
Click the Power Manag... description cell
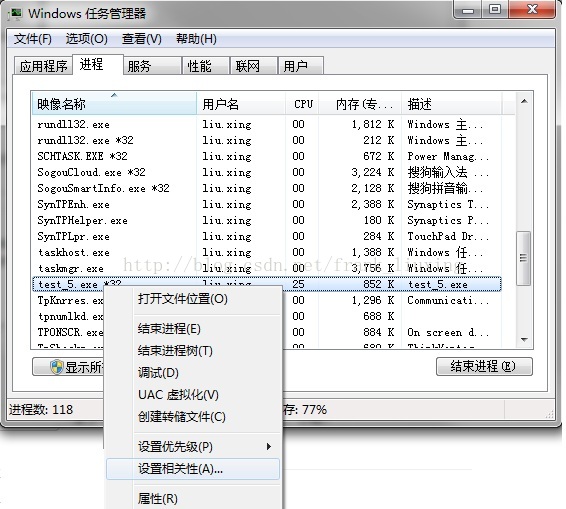(x=448, y=156)
